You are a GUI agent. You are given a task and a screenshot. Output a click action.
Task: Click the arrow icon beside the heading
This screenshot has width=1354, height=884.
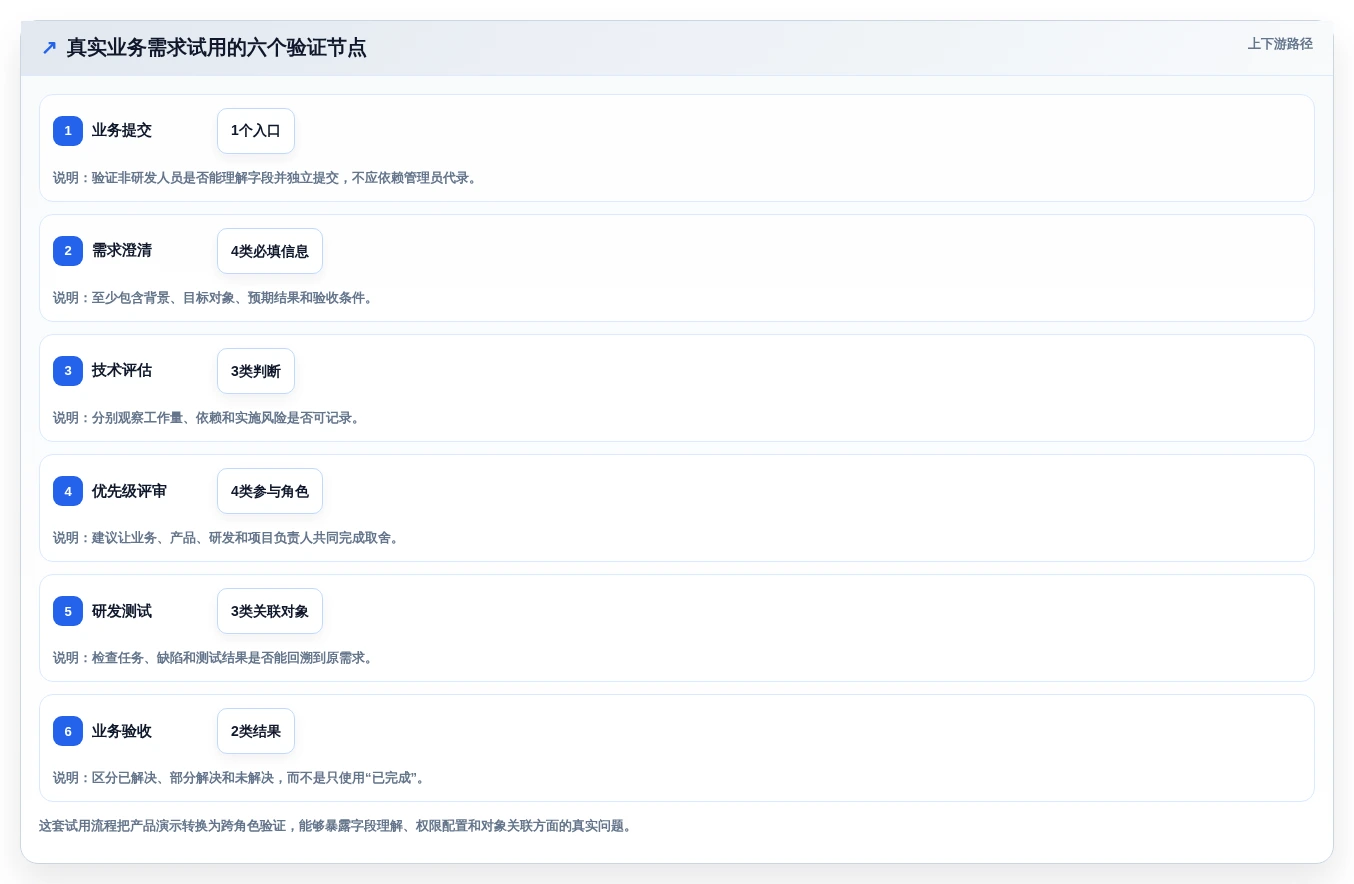point(49,48)
